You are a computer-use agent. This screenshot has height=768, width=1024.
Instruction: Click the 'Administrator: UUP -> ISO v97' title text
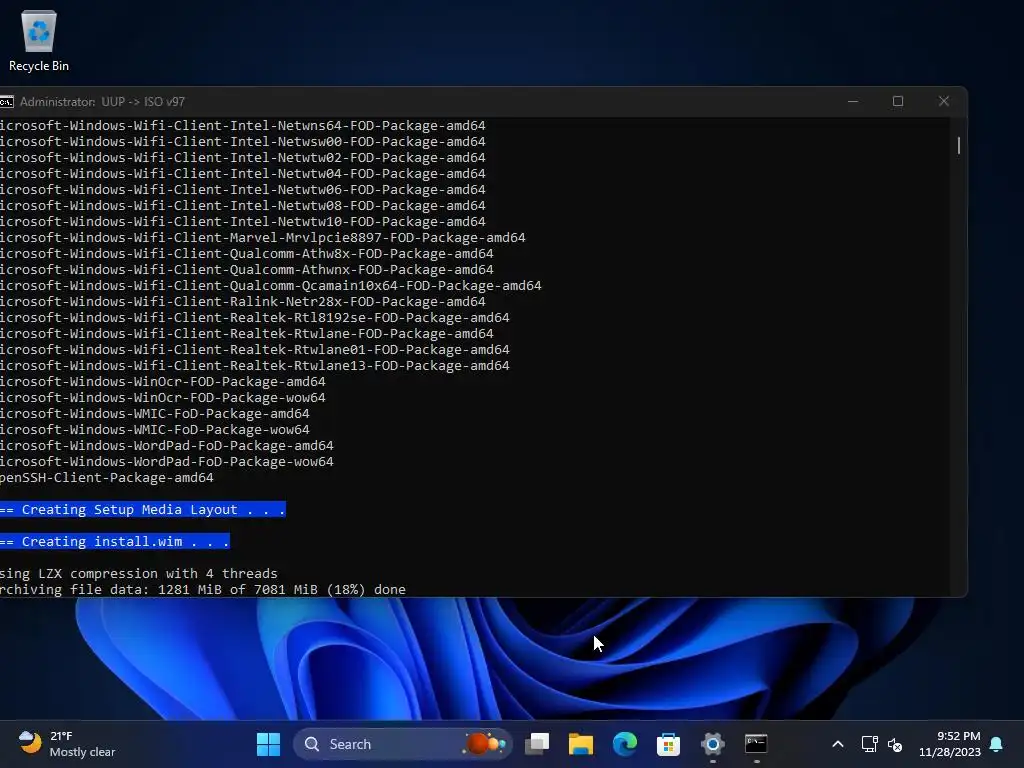tap(103, 102)
